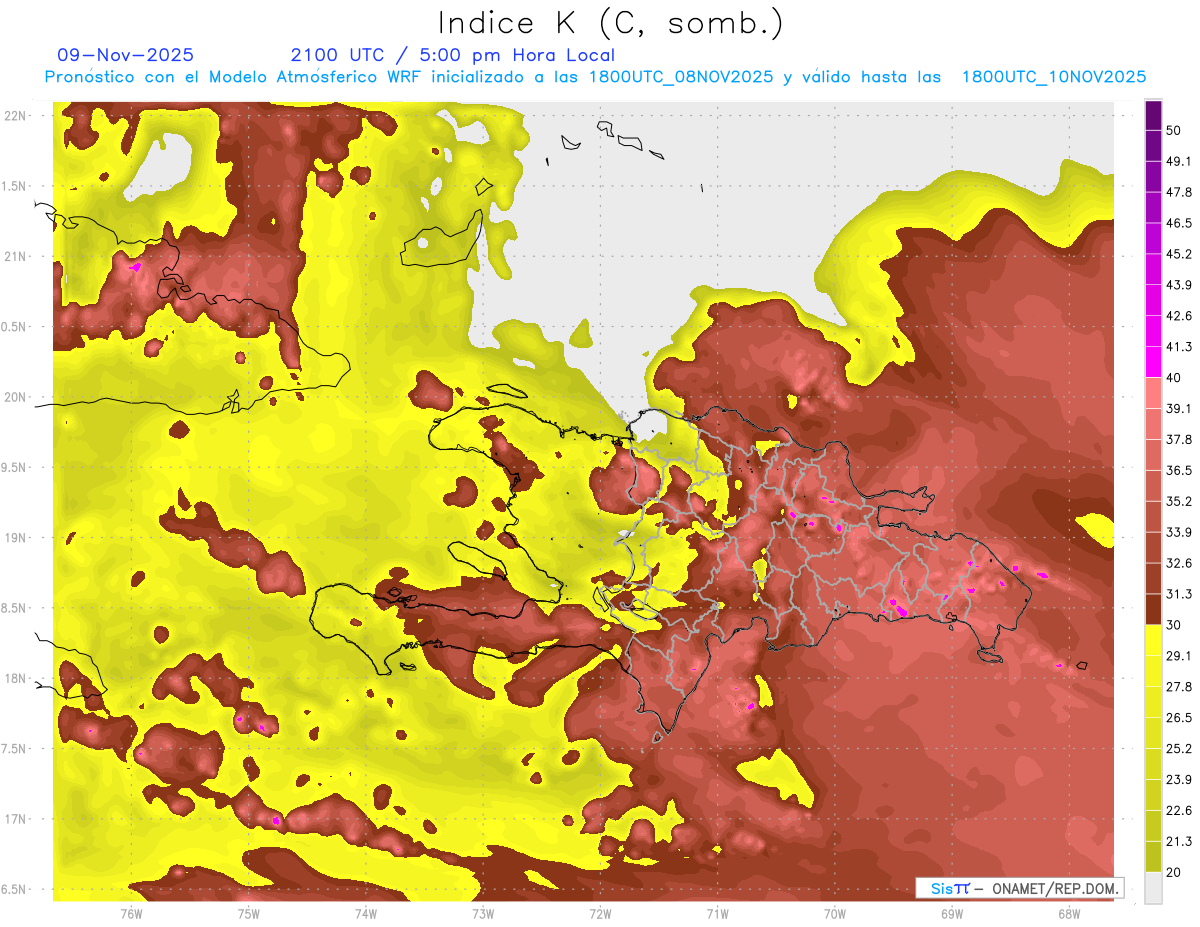Viewport: 1200px width, 927px height.
Task: Click the '22.6' colorbar value
Action: click(1179, 811)
